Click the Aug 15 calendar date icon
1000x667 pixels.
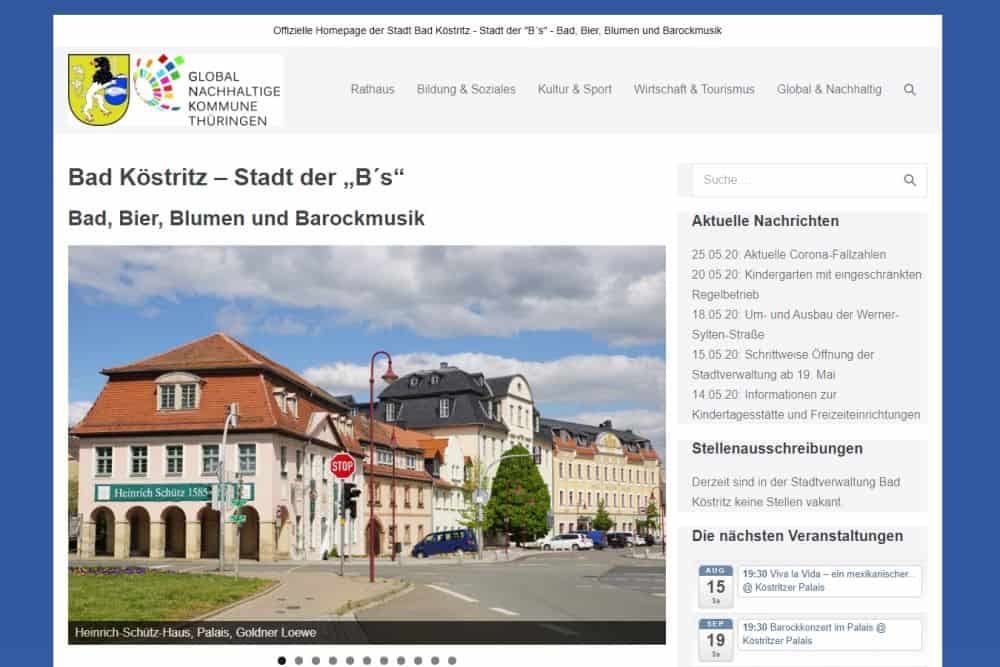[715, 586]
